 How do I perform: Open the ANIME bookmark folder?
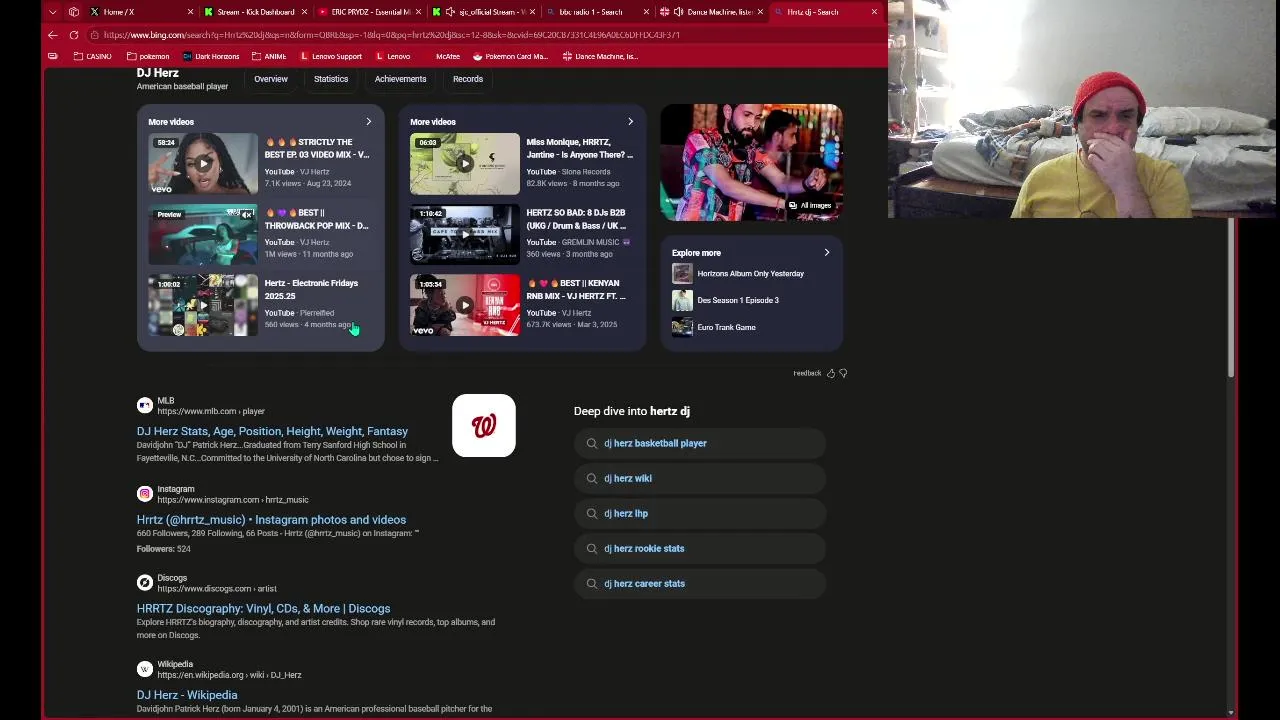[x=269, y=56]
